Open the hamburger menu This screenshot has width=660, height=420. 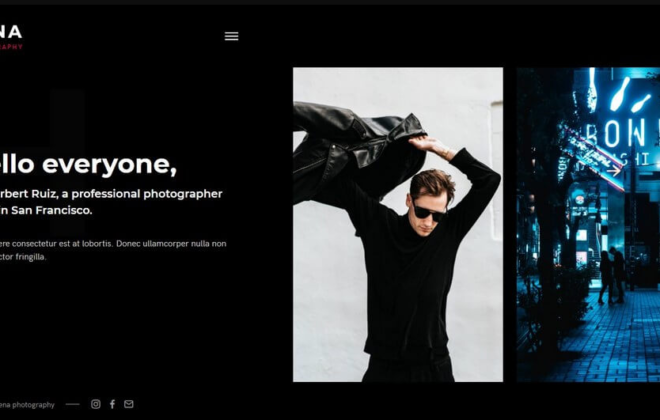click(232, 36)
